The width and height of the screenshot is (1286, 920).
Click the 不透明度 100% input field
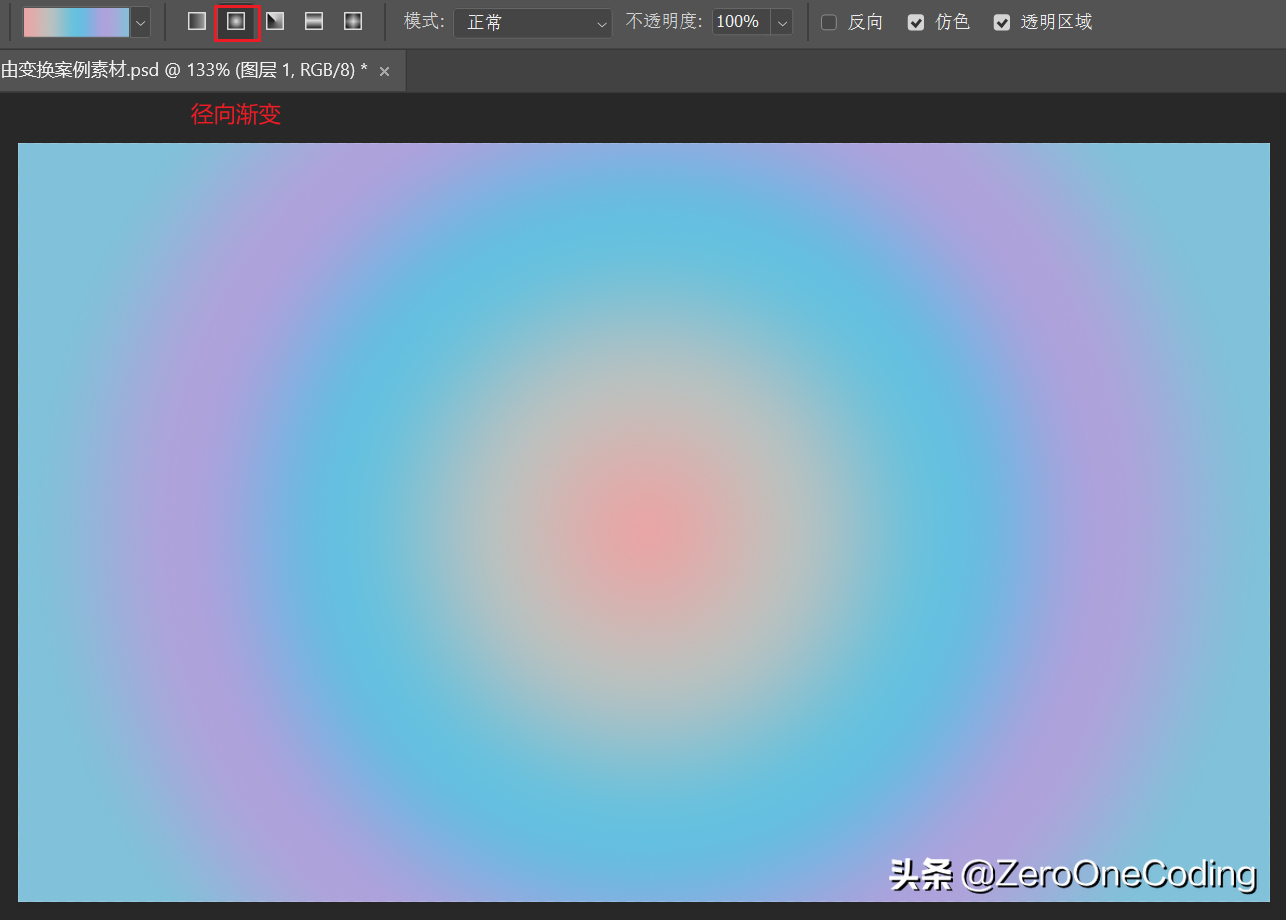pos(741,21)
